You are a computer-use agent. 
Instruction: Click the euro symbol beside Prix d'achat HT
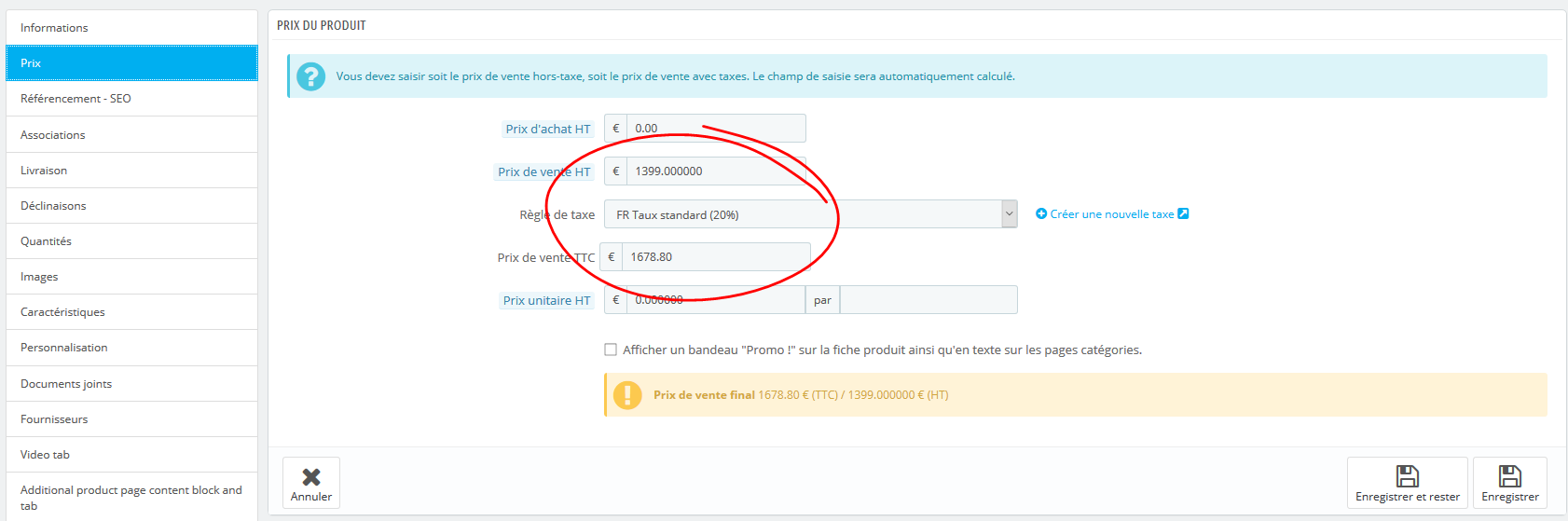616,129
